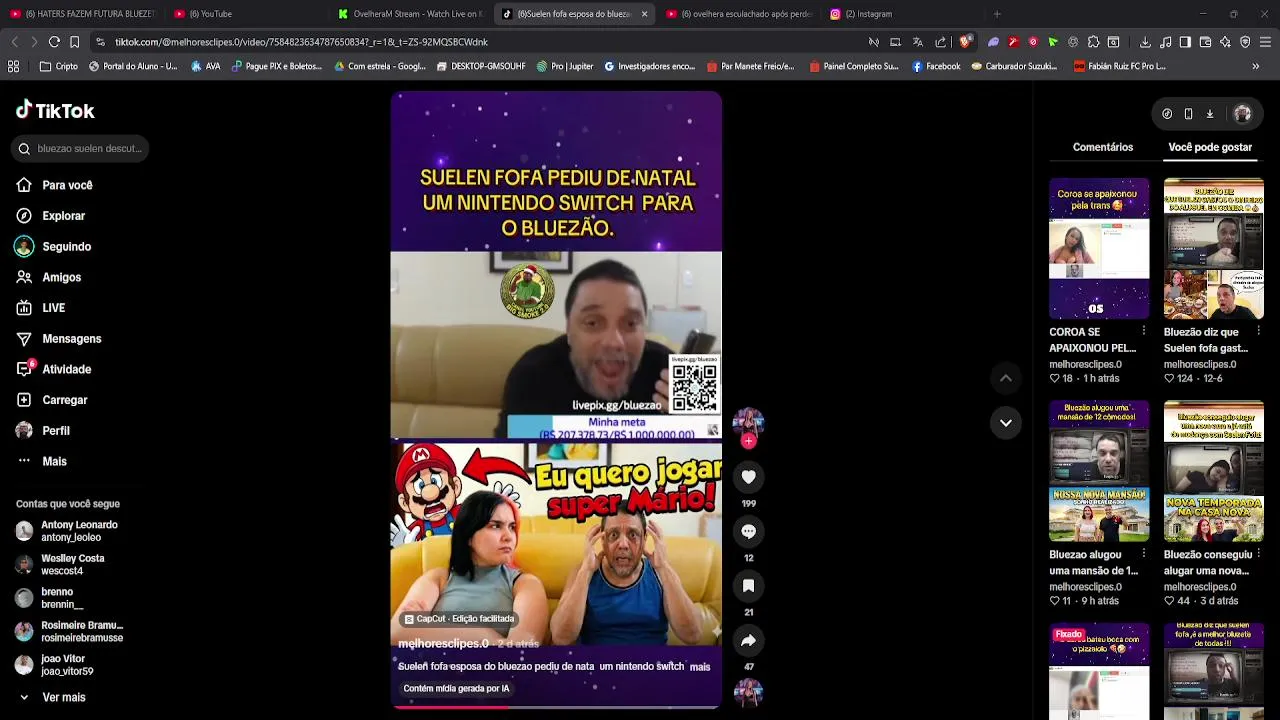Open browser downloads icon
The width and height of the screenshot is (1280, 720).
1146,42
